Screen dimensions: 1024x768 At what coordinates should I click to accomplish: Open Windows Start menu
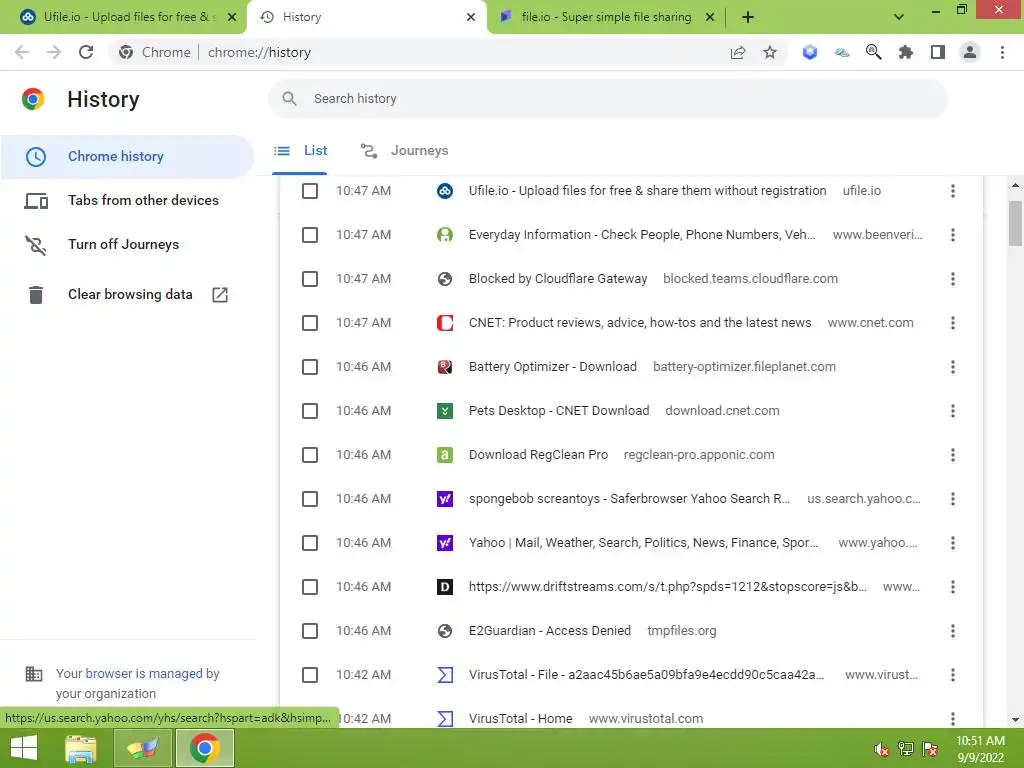(24, 748)
